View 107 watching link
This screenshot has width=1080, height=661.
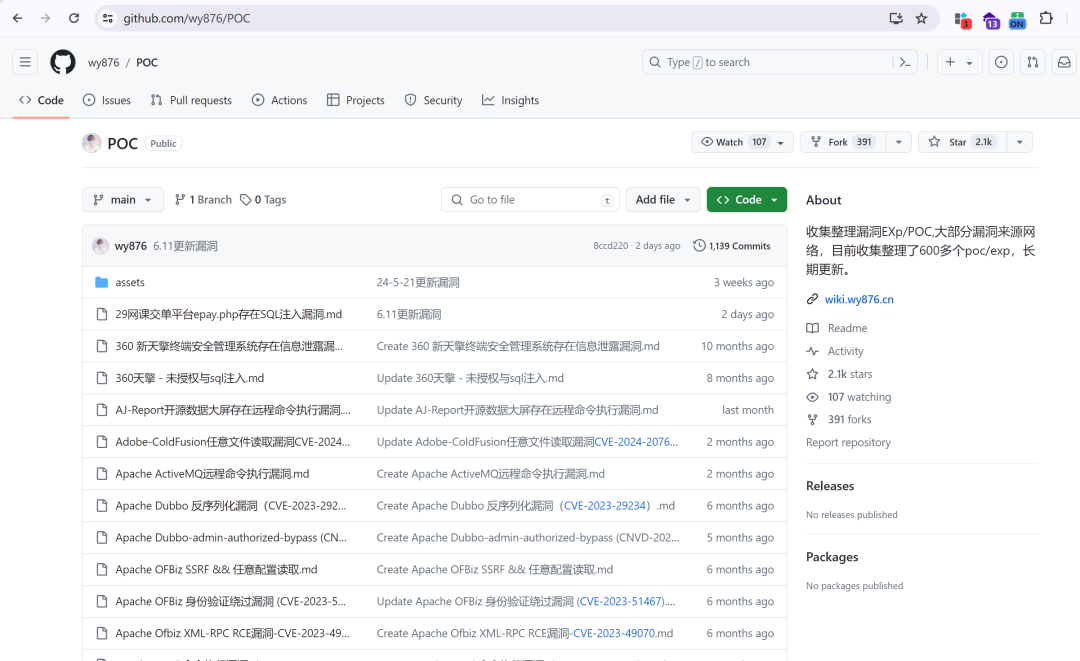pyautogui.click(x=859, y=397)
